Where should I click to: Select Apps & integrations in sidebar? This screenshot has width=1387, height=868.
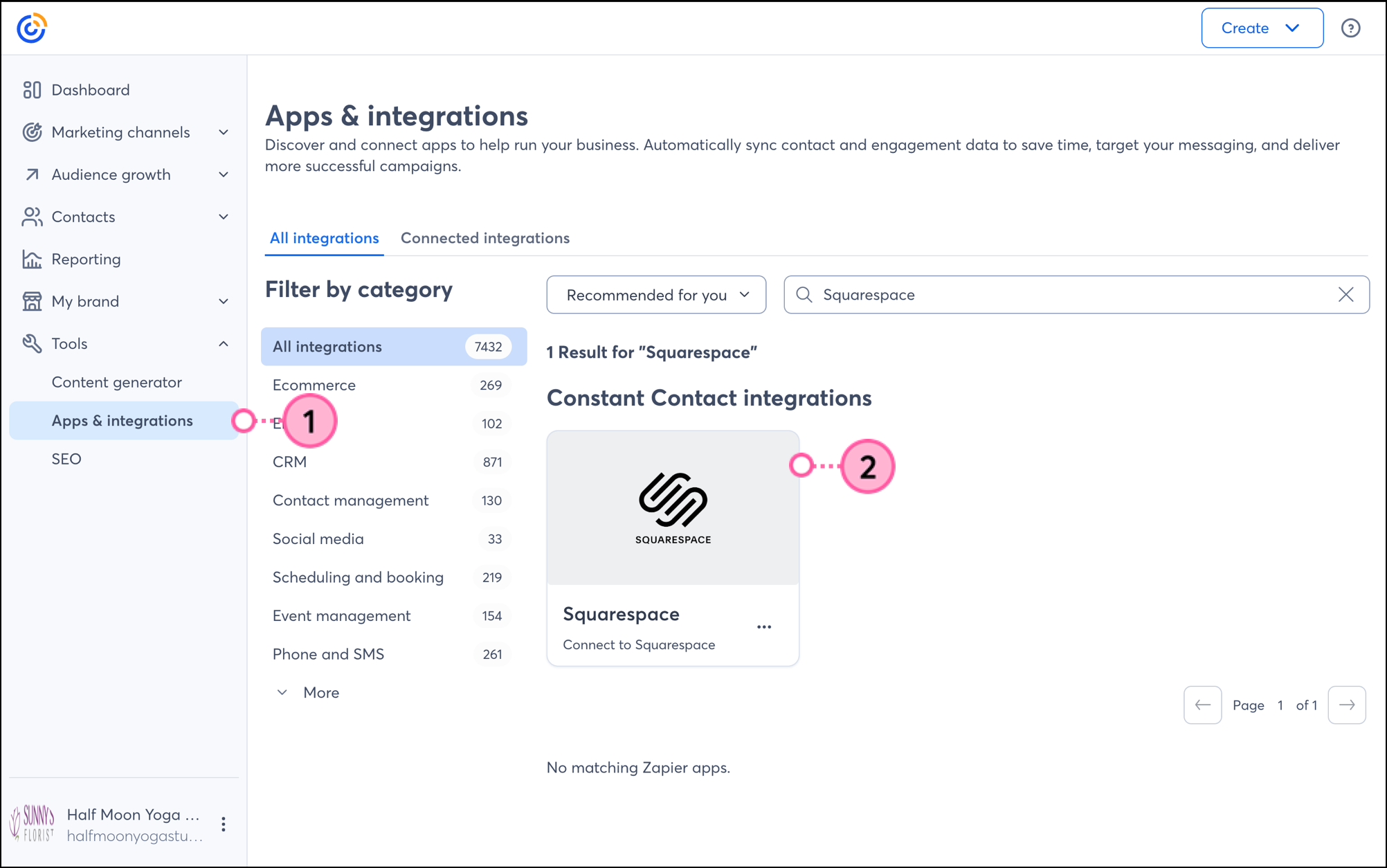[x=124, y=421]
